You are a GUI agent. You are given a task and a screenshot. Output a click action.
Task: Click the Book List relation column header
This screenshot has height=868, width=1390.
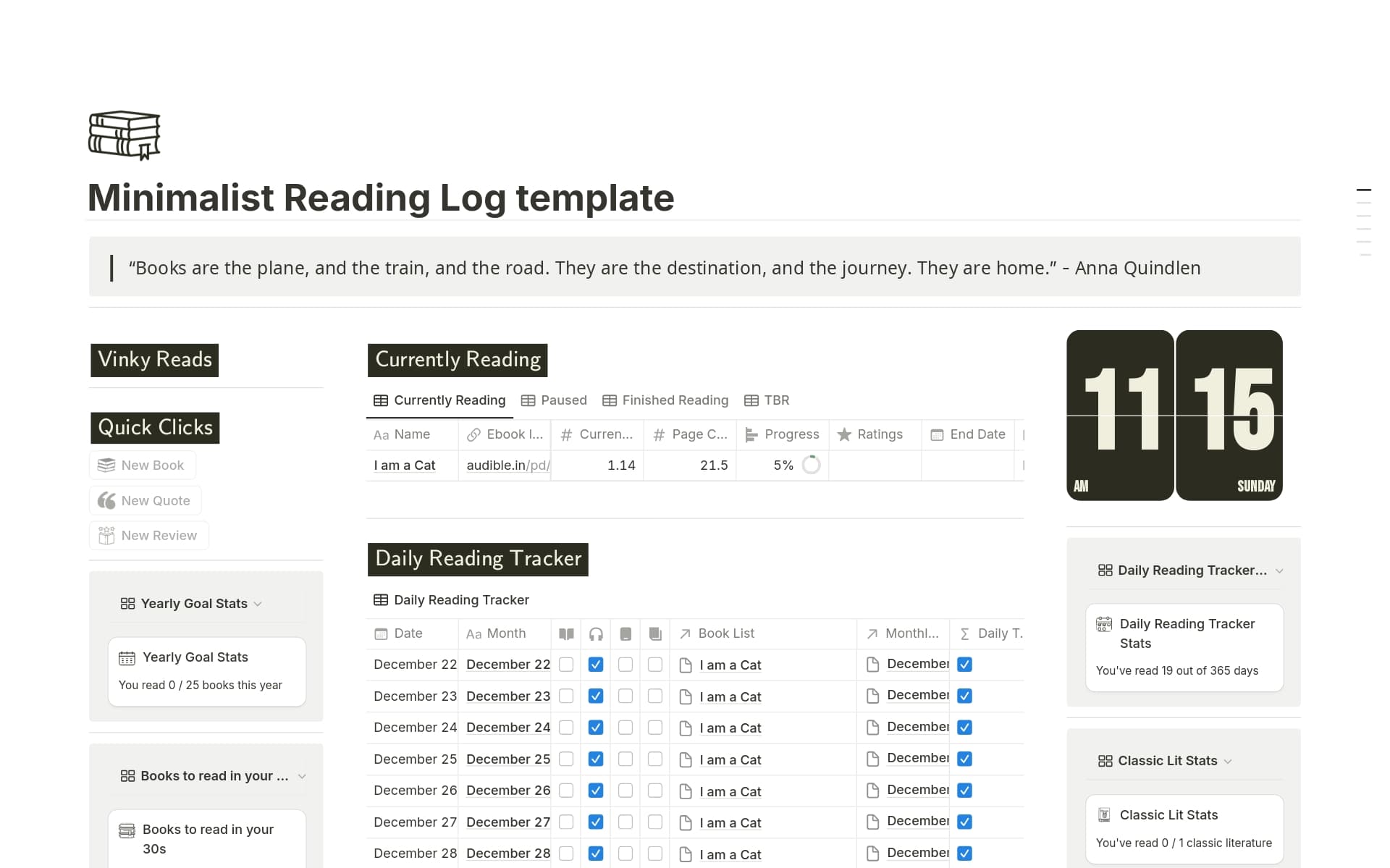pos(763,633)
